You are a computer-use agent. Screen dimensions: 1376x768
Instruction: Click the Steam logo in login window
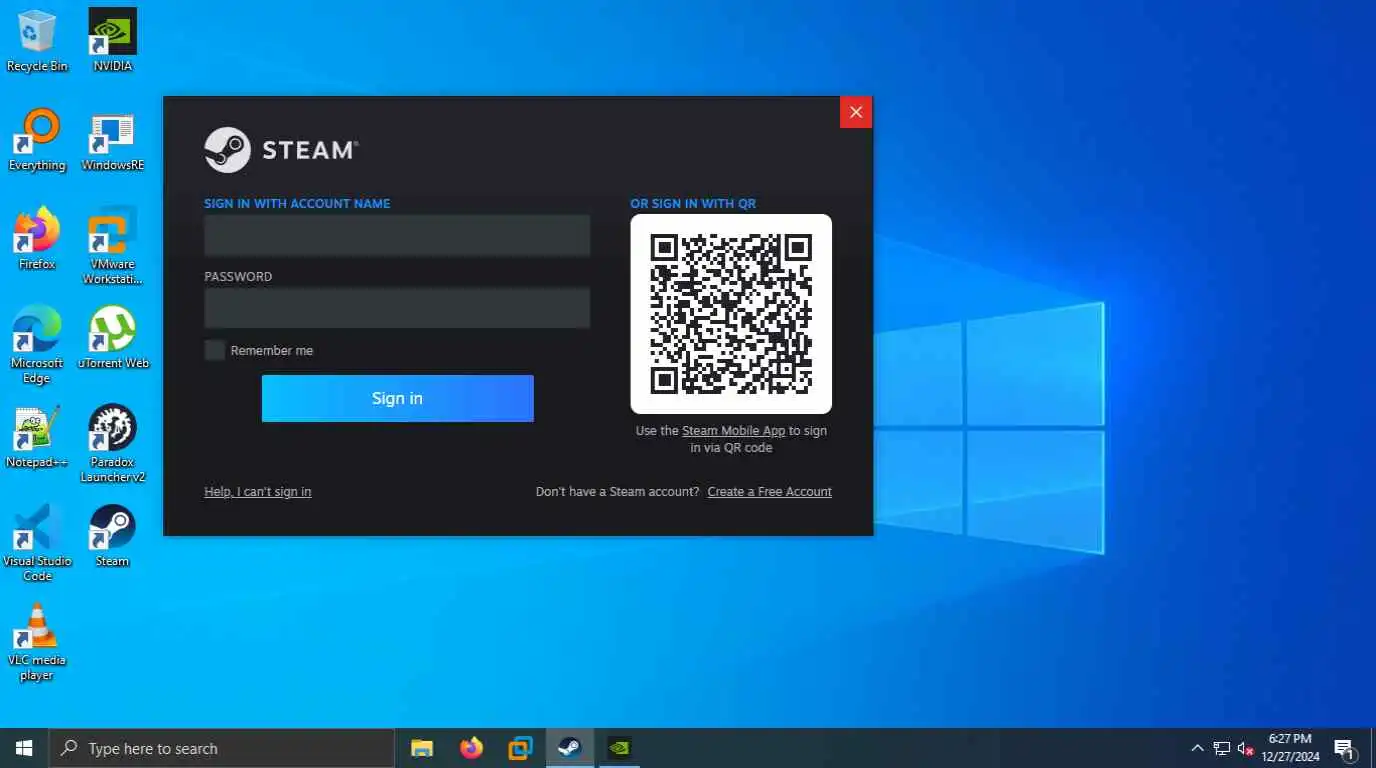[x=281, y=150]
